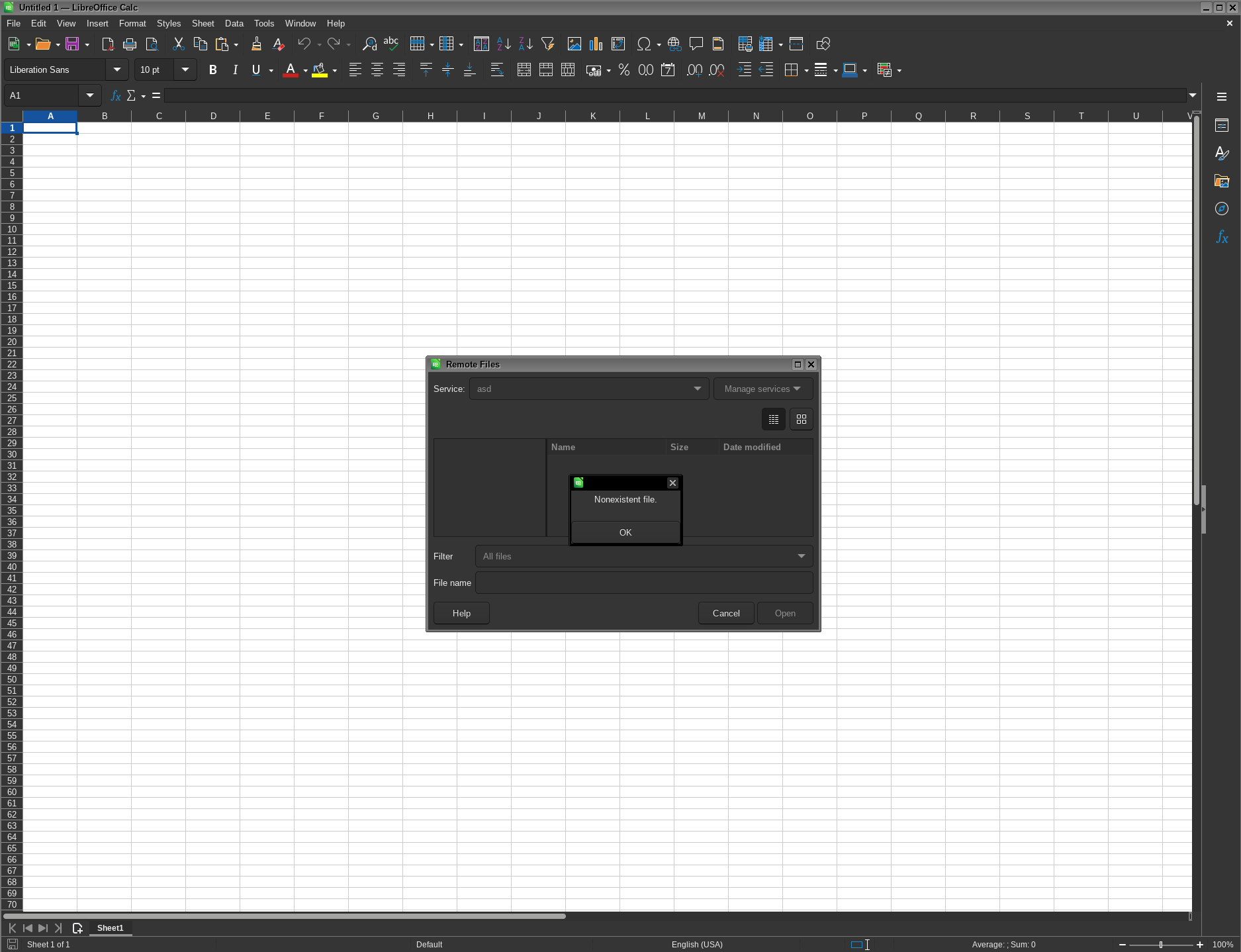
Task: Click the Insert Image icon
Action: pos(575,44)
